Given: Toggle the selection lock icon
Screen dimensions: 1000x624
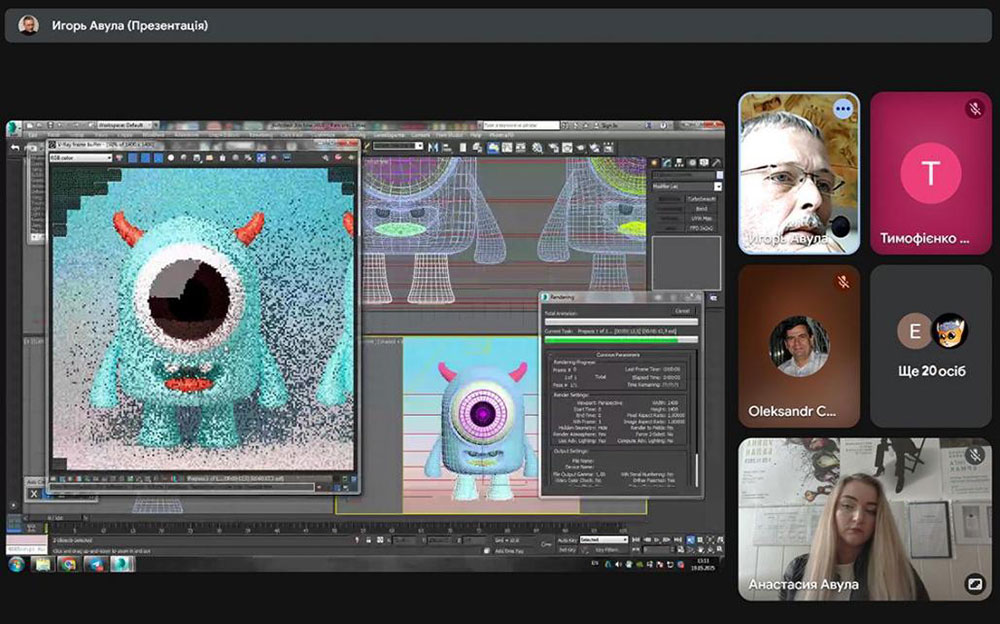Looking at the screenshot, I should tap(369, 540).
